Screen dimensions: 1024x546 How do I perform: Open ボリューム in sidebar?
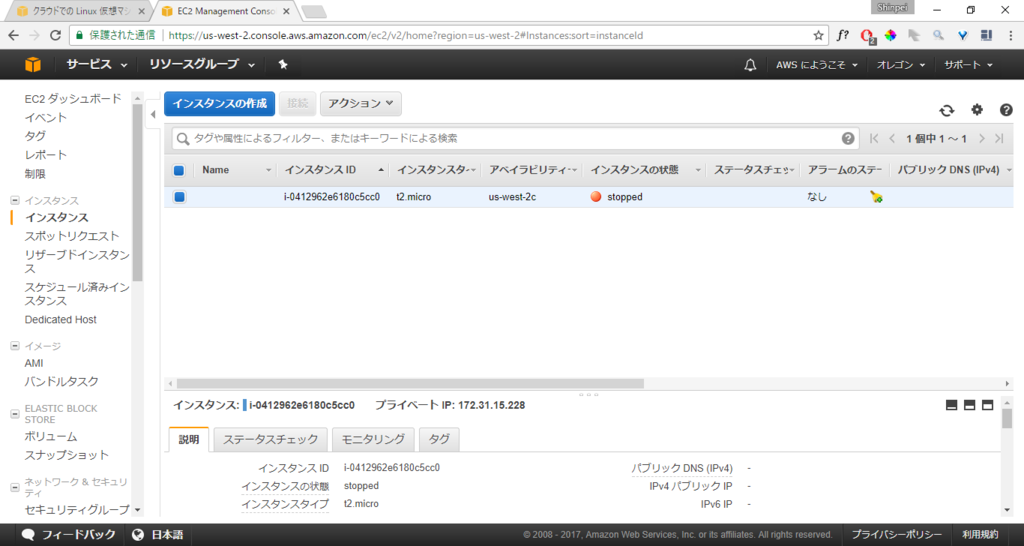[x=51, y=436]
